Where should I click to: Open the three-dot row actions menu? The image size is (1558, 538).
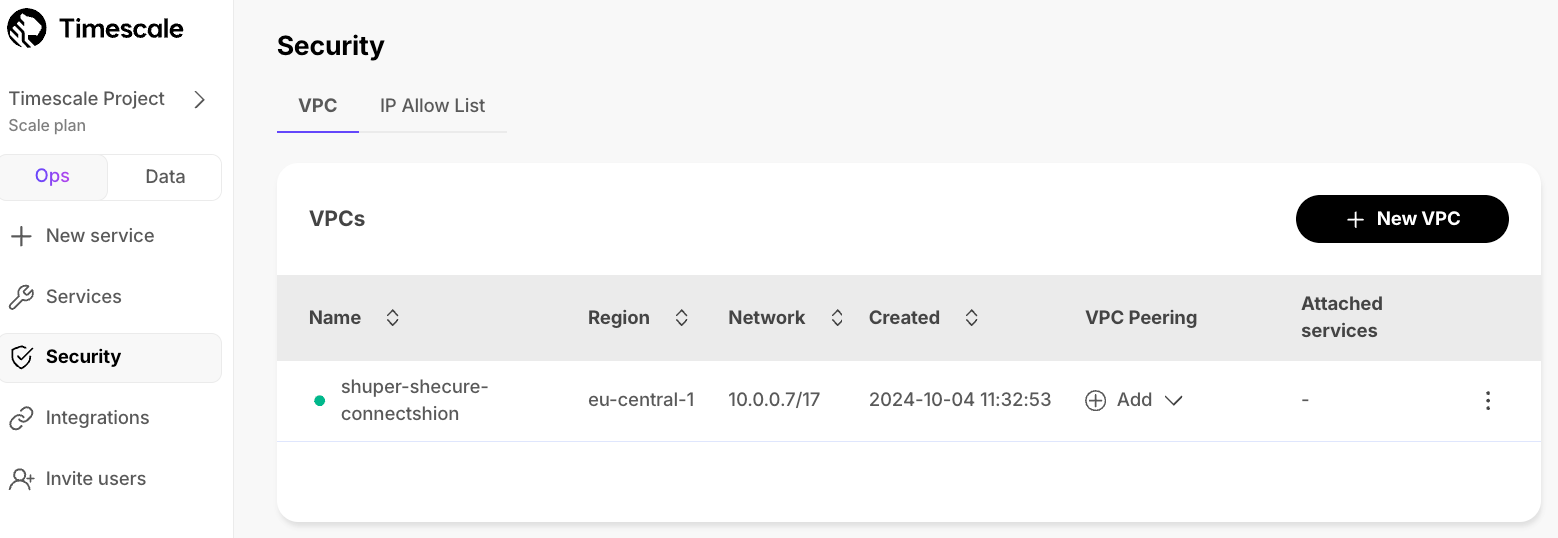pyautogui.click(x=1488, y=400)
